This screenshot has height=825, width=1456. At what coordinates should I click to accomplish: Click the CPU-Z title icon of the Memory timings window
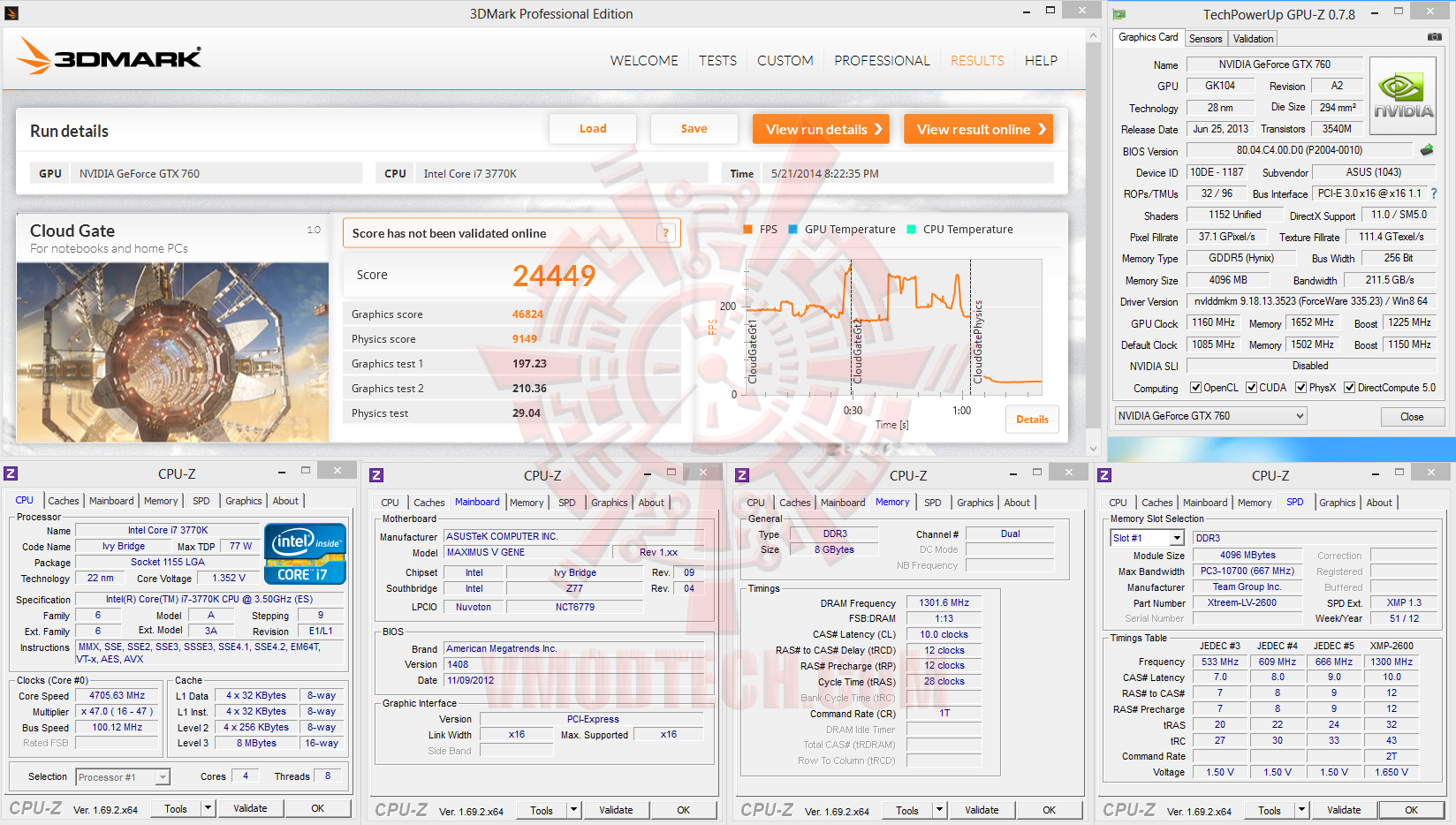[742, 475]
